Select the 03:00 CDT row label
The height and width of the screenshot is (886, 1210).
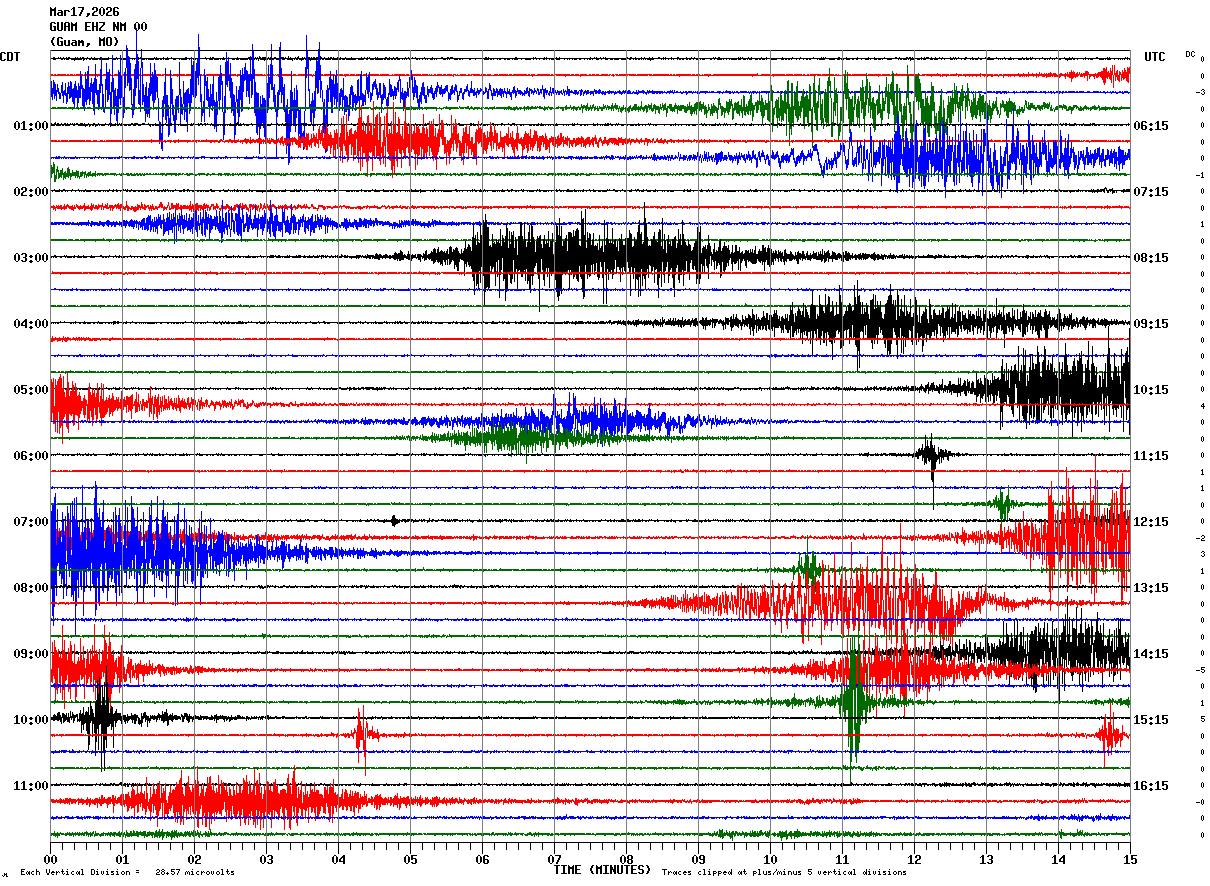31,258
